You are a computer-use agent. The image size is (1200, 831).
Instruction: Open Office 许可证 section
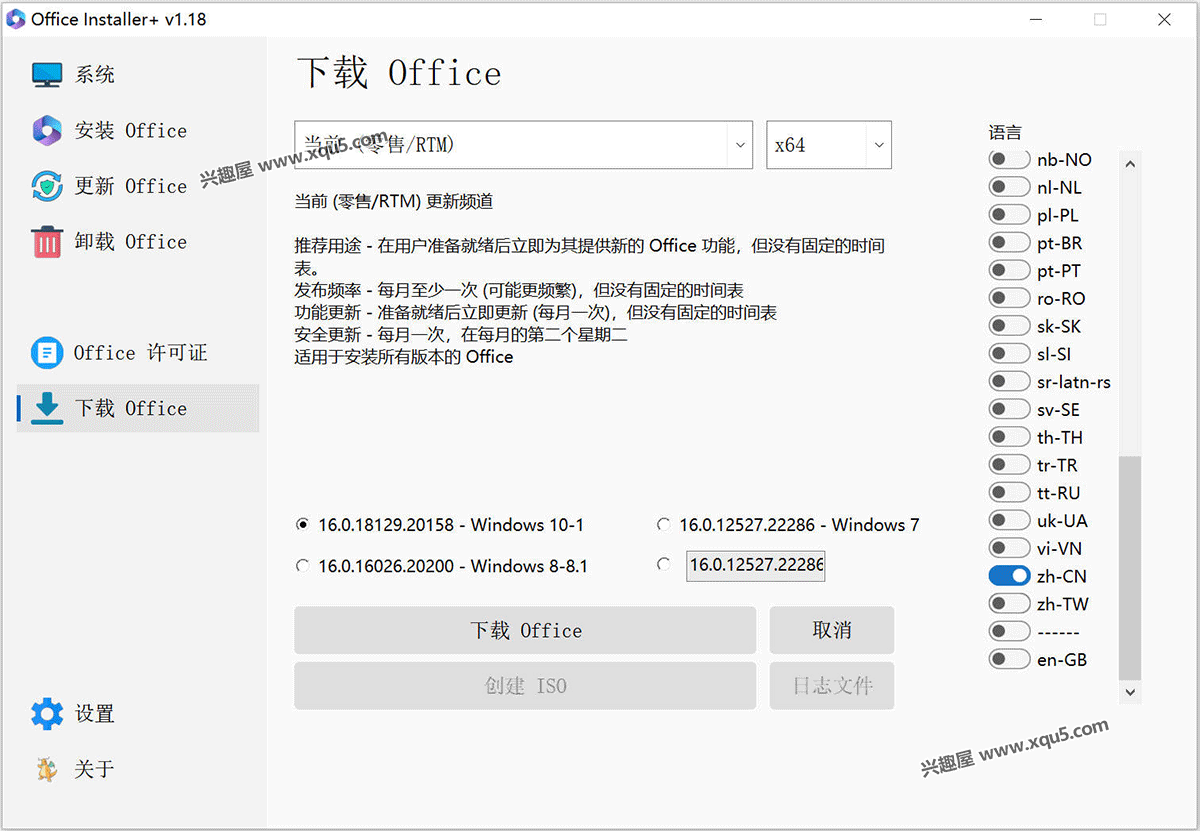point(138,352)
